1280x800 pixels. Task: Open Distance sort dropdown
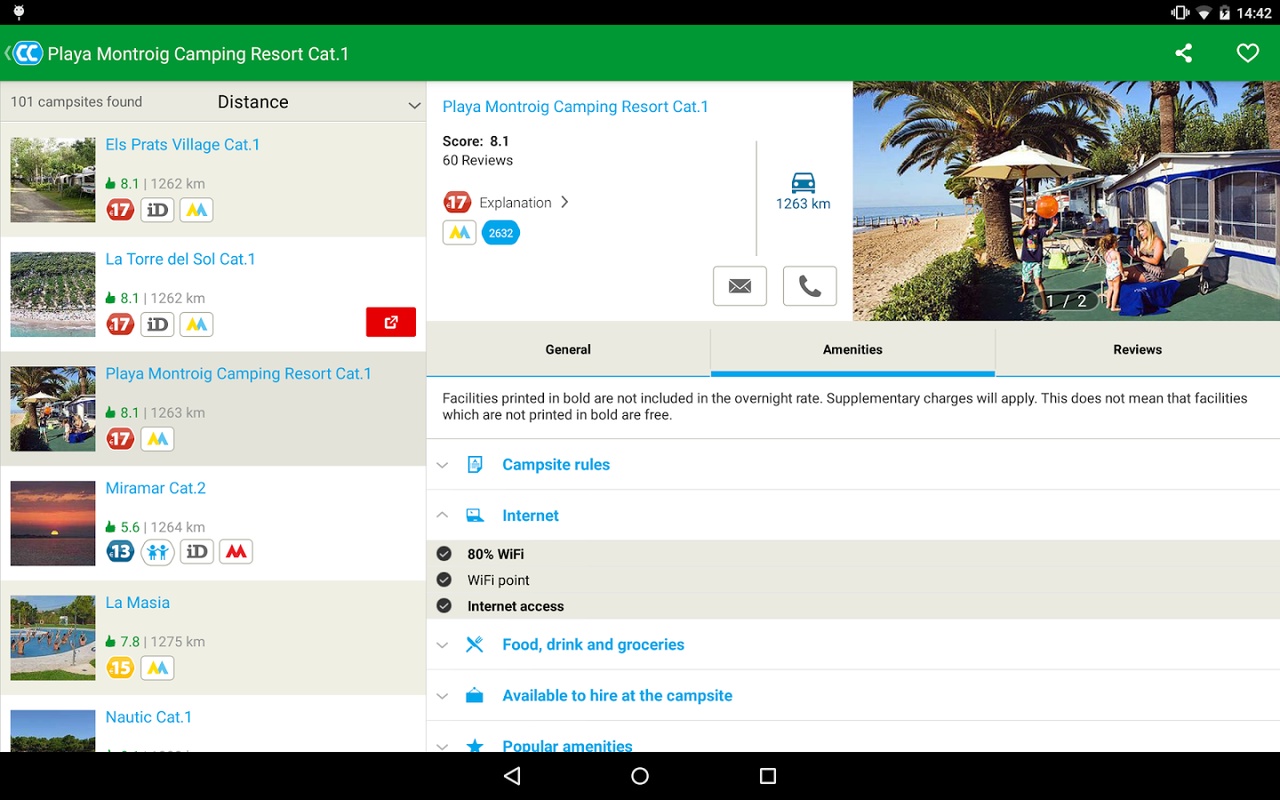(x=319, y=102)
